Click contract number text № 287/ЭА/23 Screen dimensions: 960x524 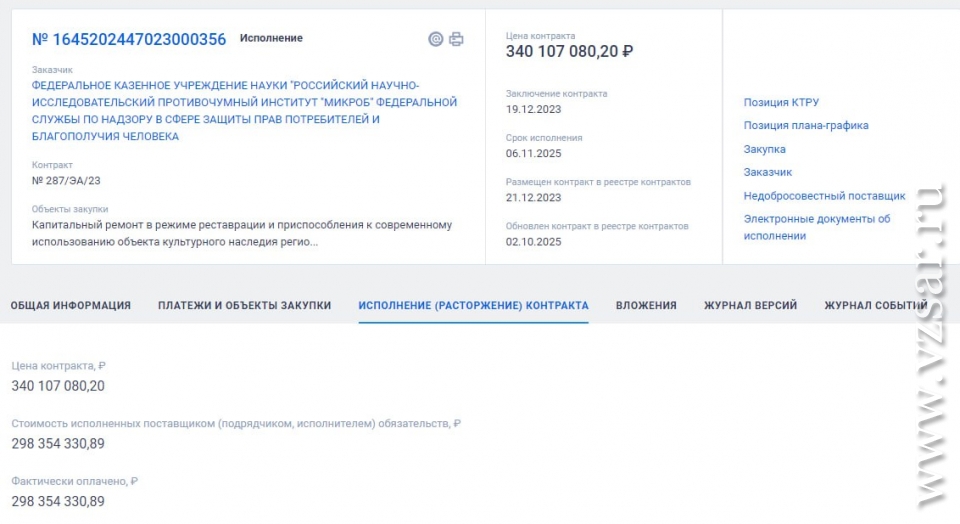[66, 180]
